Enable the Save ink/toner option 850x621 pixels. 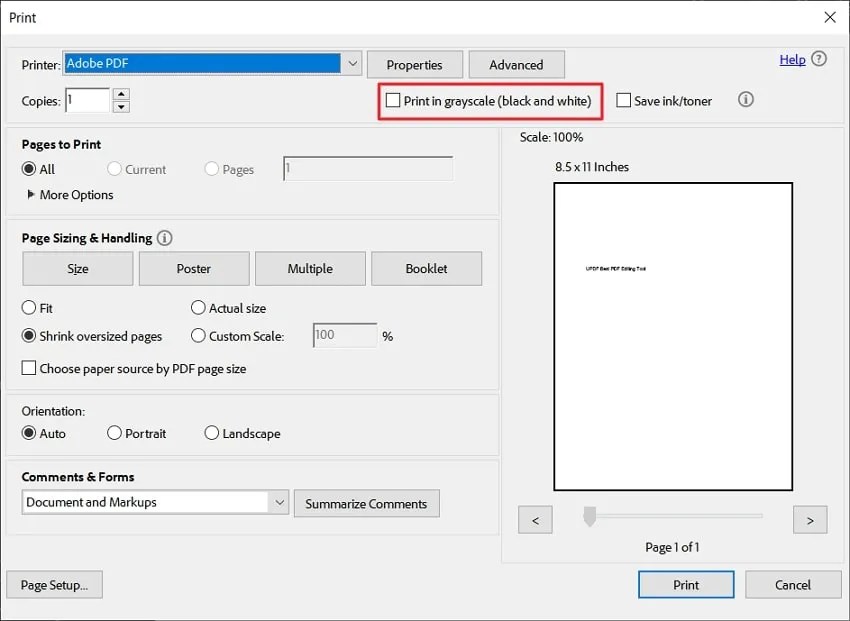point(624,100)
